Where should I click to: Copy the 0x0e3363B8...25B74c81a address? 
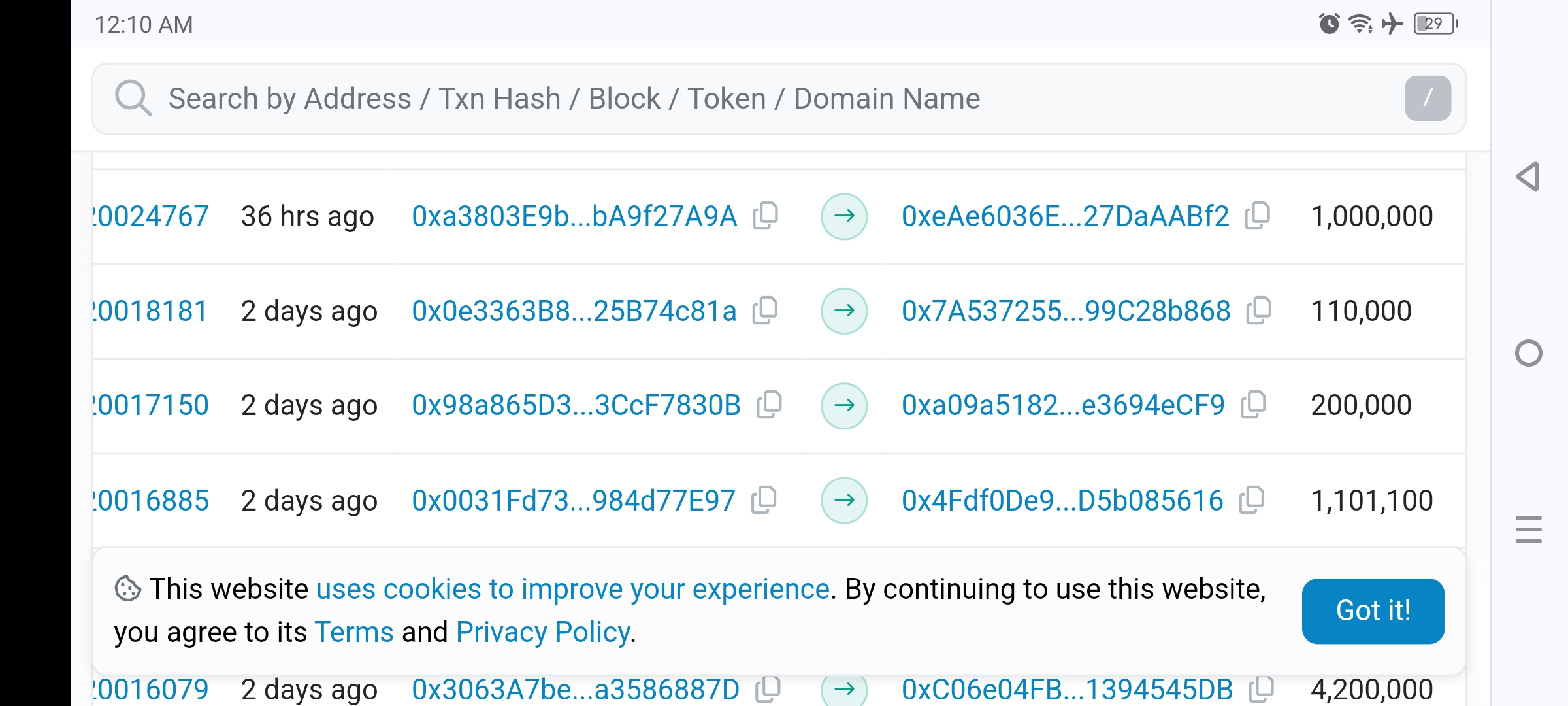765,311
